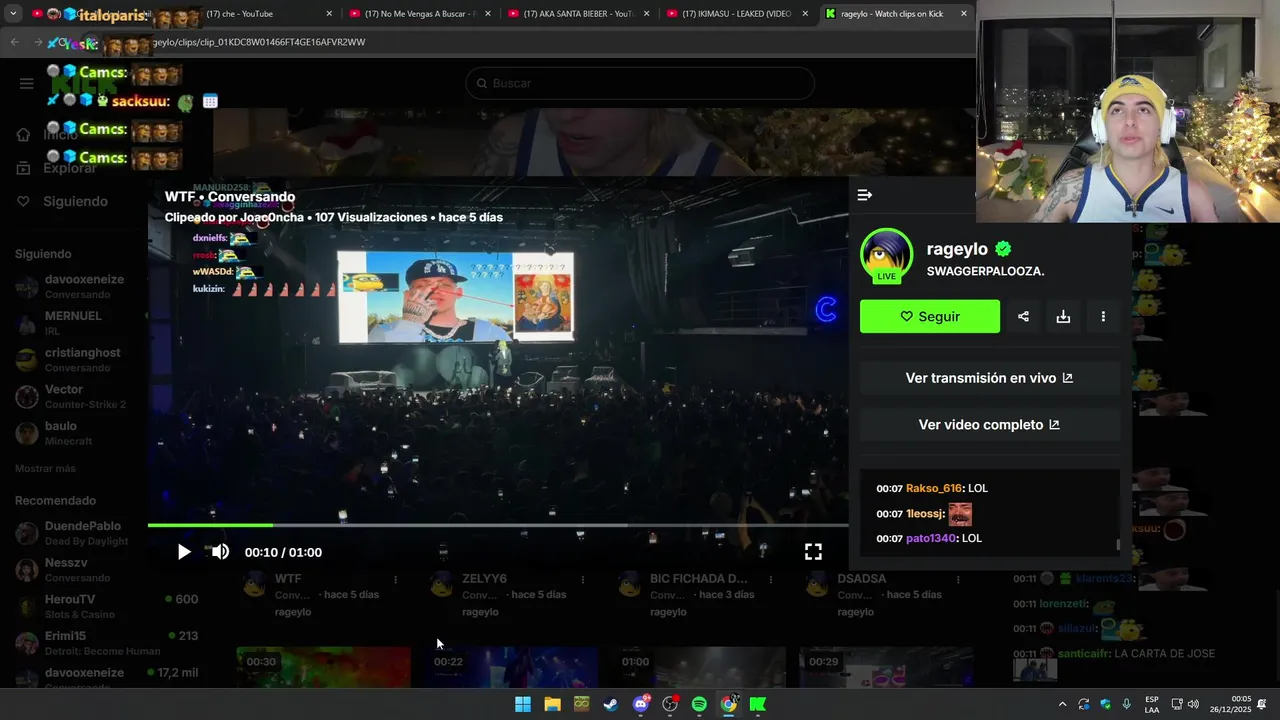Play the WTF clip
The height and width of the screenshot is (720, 1280).
(x=184, y=552)
